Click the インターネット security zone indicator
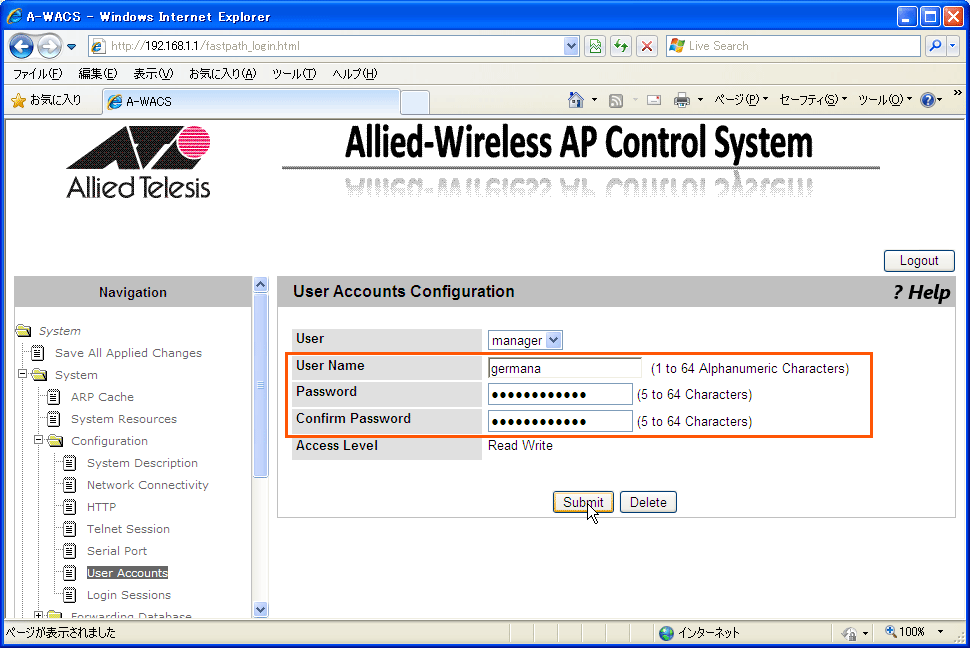The image size is (970, 648). (699, 633)
